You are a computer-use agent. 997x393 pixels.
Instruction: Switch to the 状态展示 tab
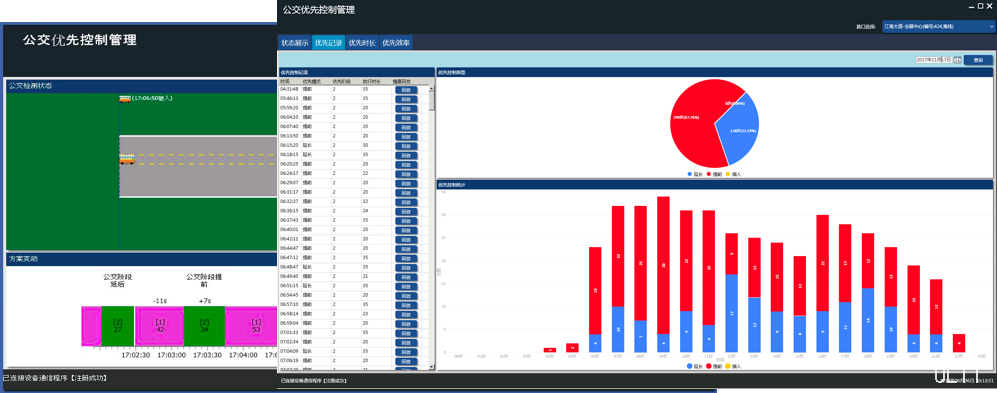[294, 43]
